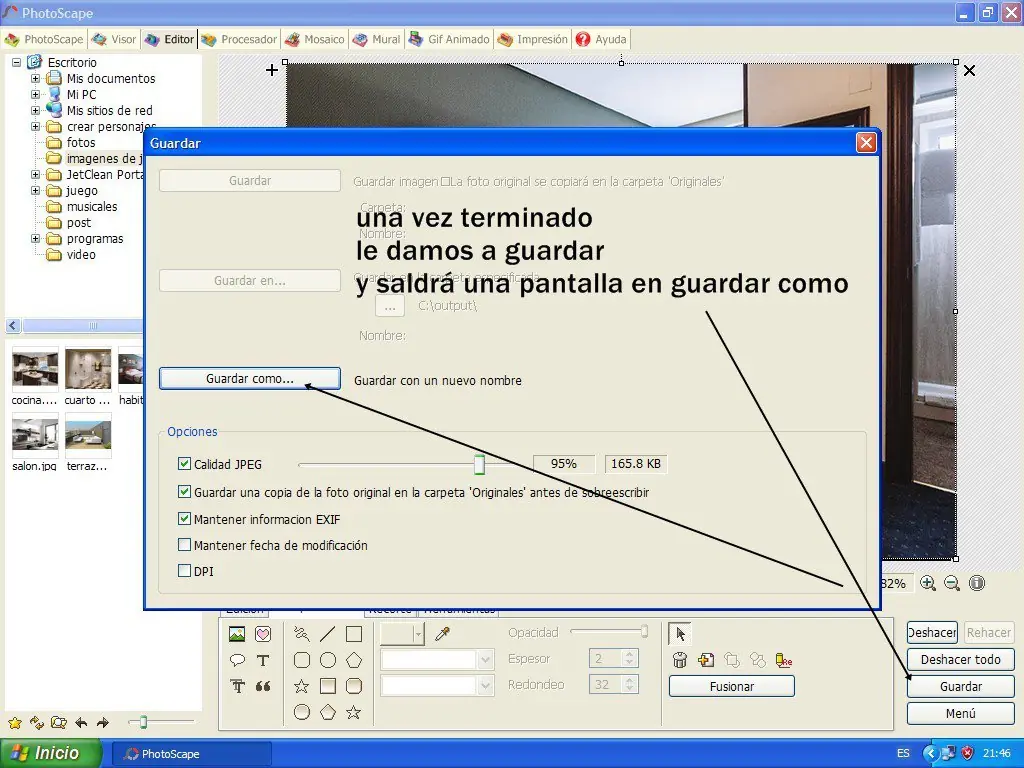Select the filled square shape tool
1024x768 pixels.
328,686
